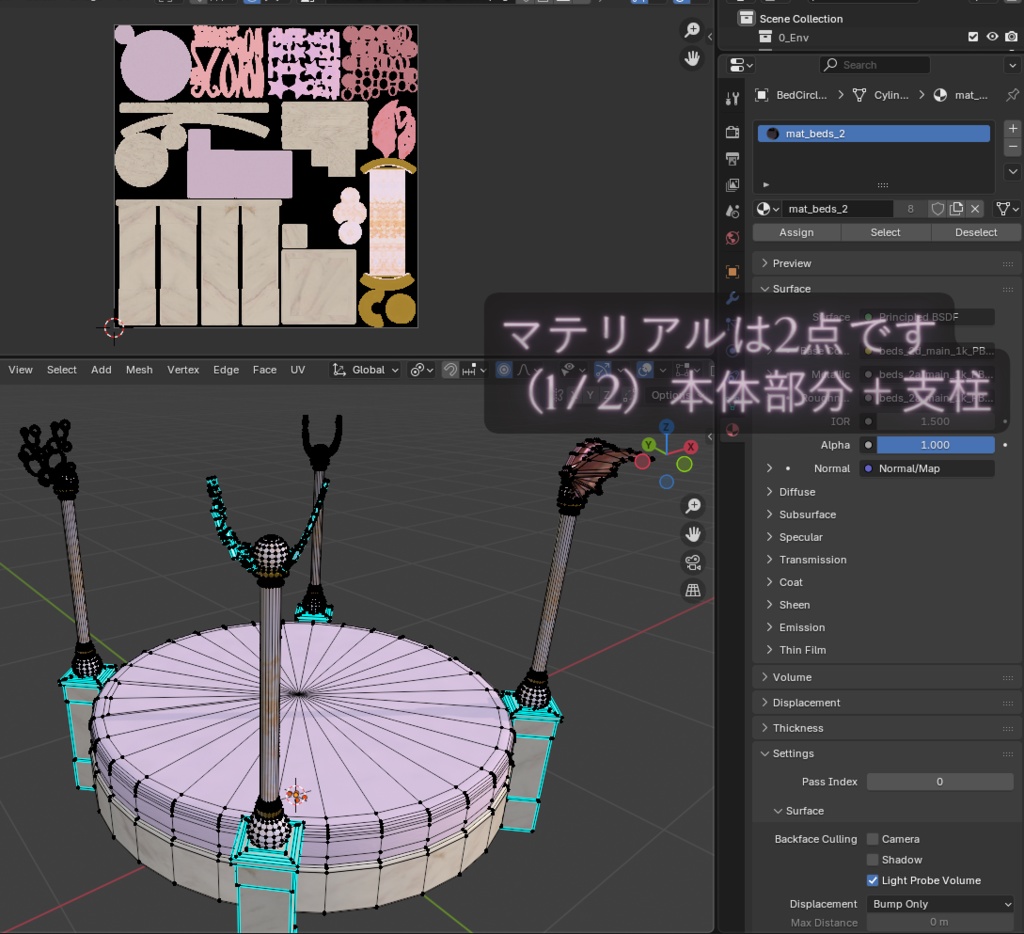Open the UV menu
The width and height of the screenshot is (1024, 934).
point(297,370)
